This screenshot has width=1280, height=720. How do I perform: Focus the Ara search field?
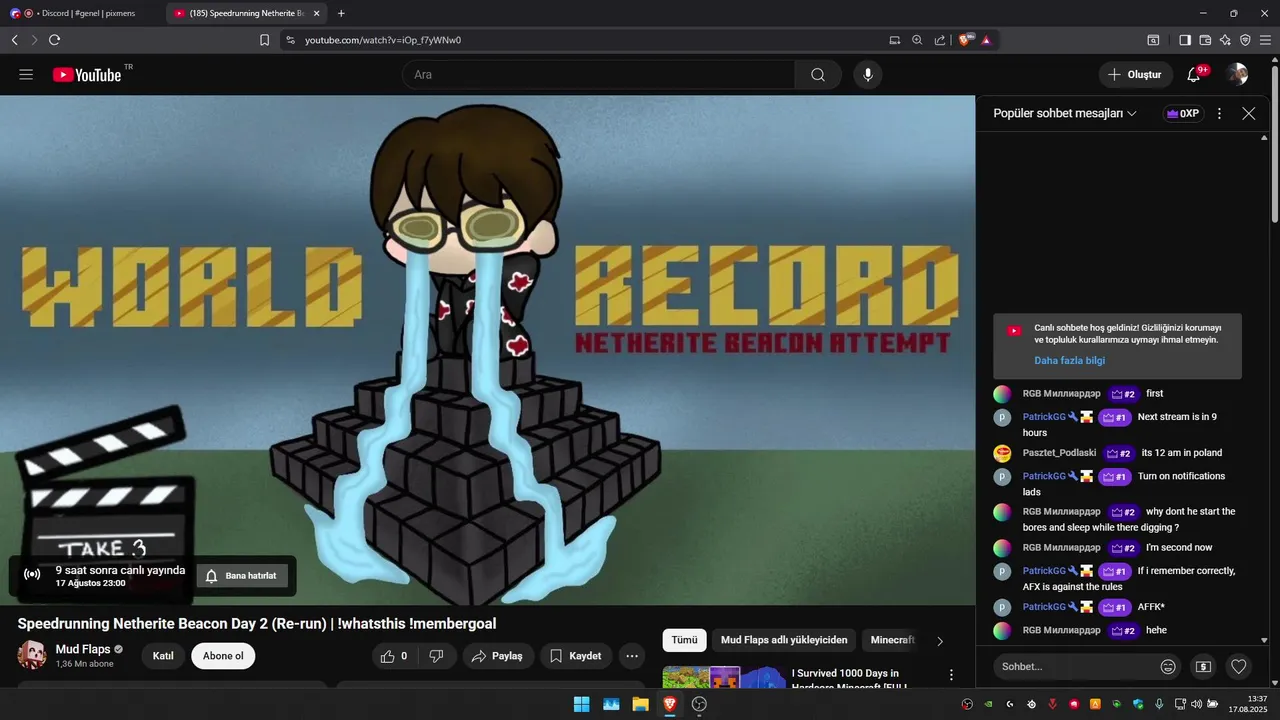(598, 75)
